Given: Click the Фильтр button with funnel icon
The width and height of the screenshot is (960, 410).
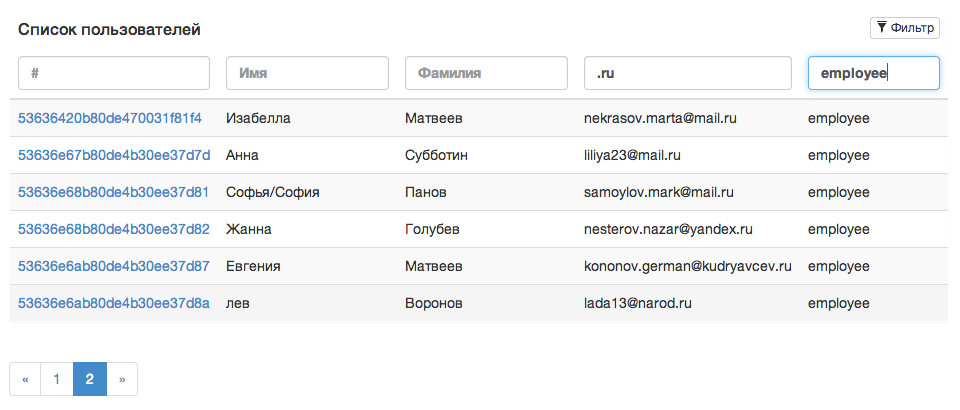Looking at the screenshot, I should click(904, 28).
